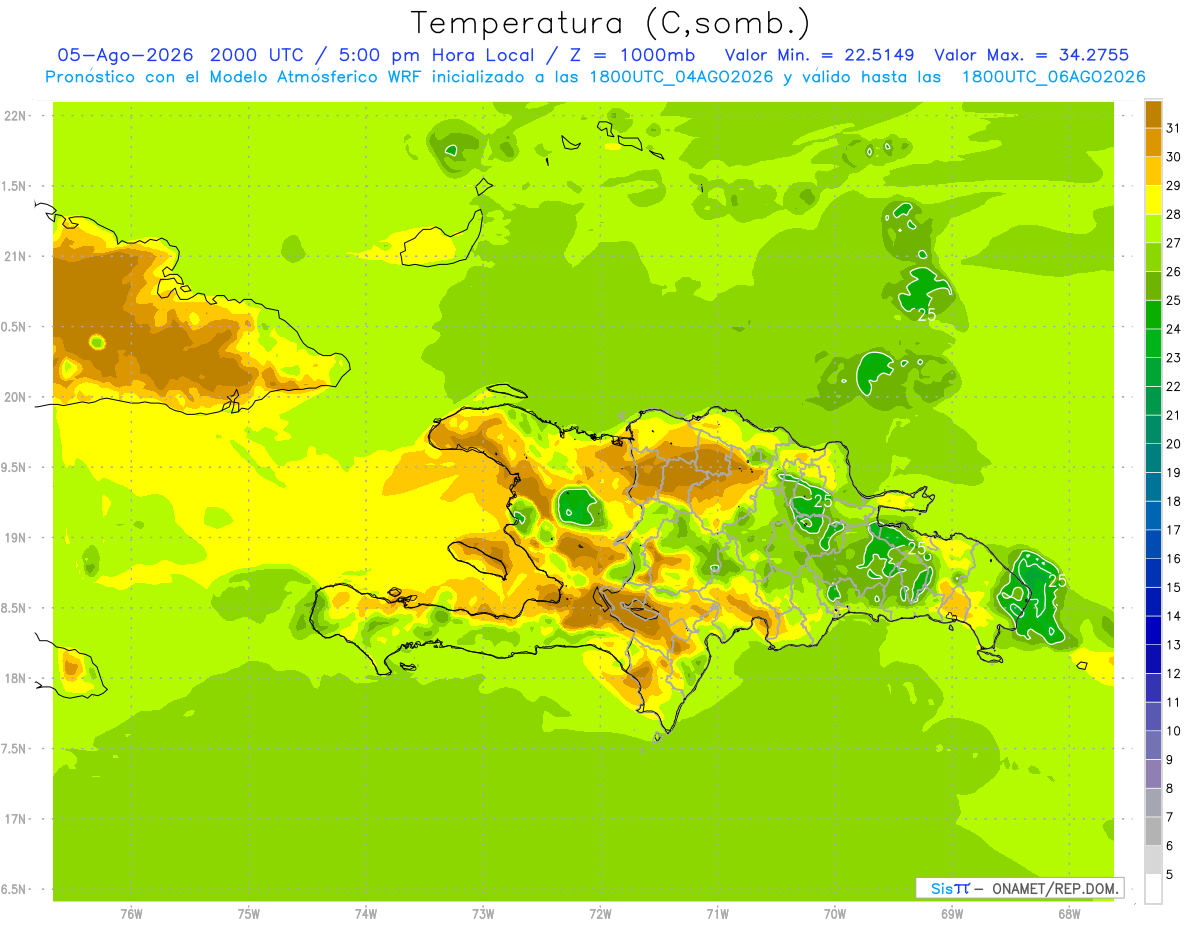Click the "75W" longitude label
The height and width of the screenshot is (927, 1200).
249,913
